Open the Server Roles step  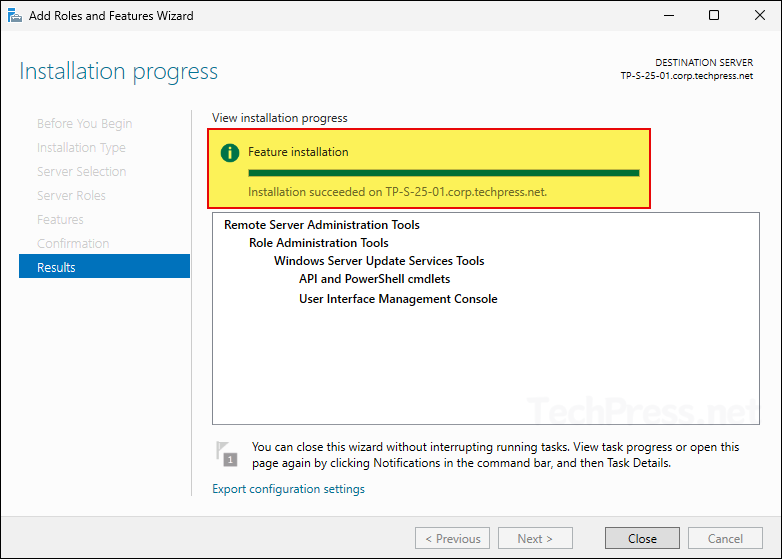71,196
